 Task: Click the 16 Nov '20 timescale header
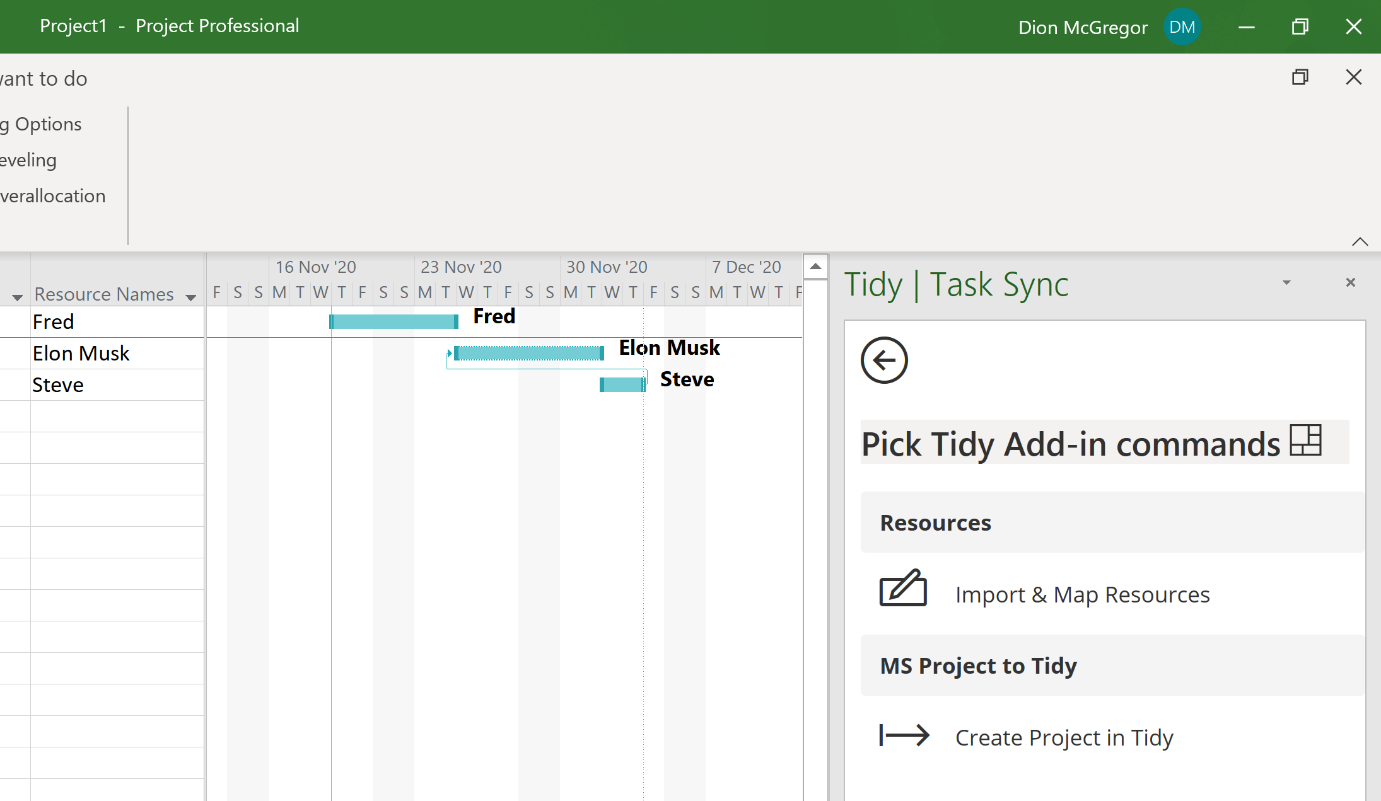coord(316,267)
